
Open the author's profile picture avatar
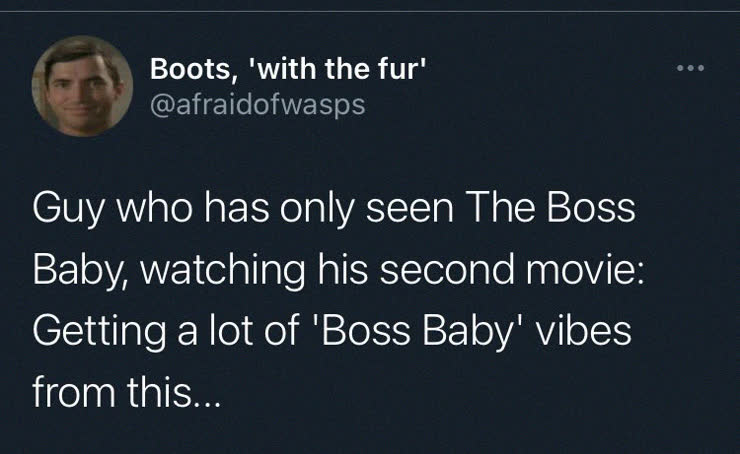tap(82, 86)
